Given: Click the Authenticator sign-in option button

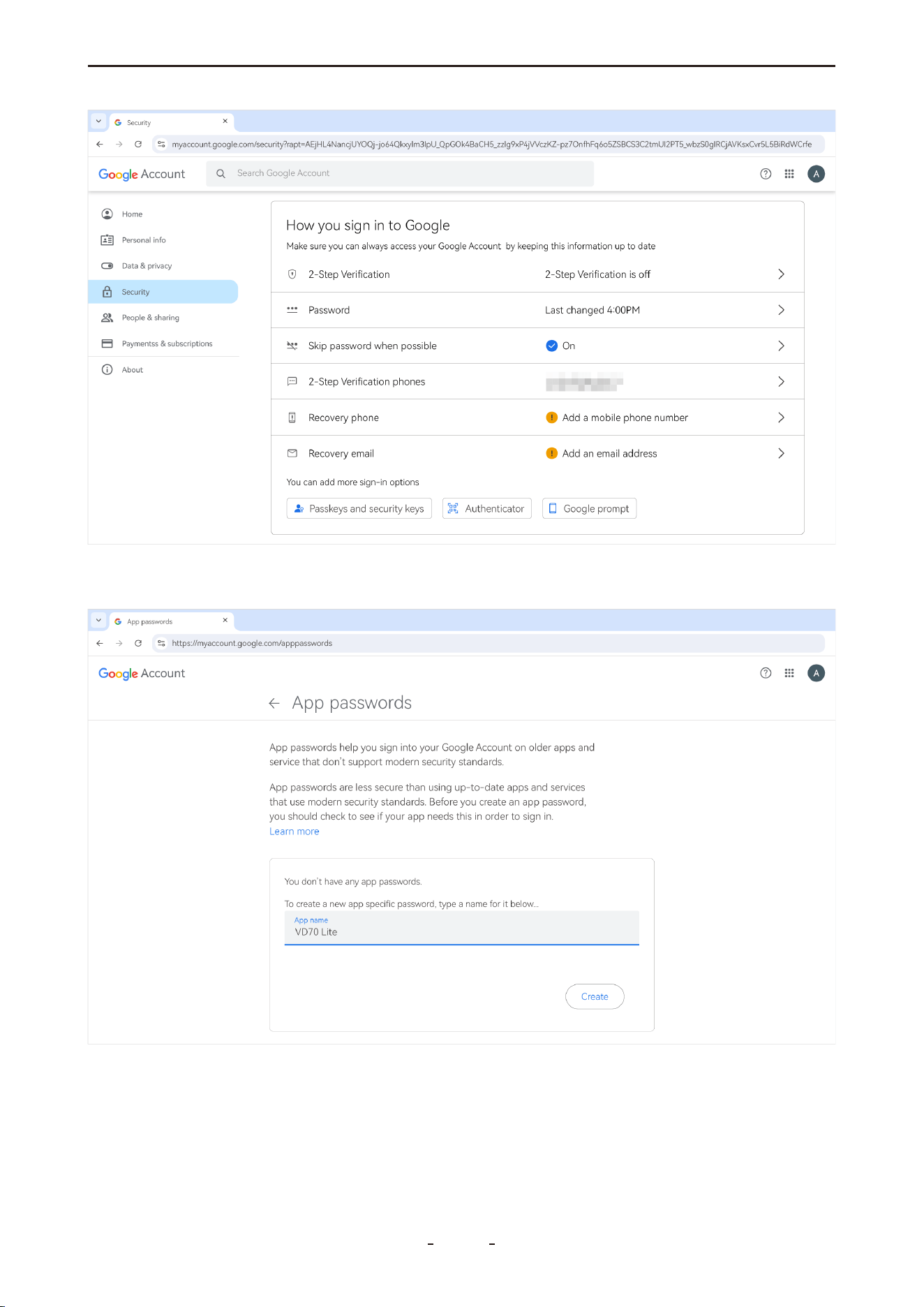Looking at the screenshot, I should click(487, 508).
